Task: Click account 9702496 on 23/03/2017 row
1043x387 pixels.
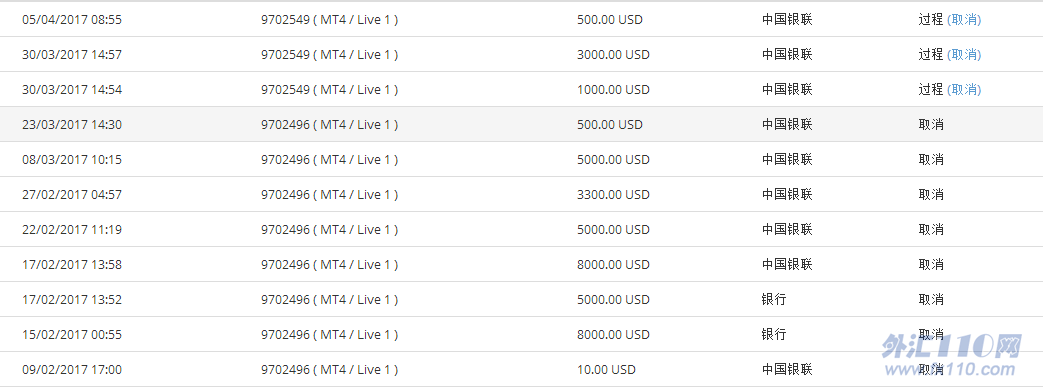Action: coord(329,124)
